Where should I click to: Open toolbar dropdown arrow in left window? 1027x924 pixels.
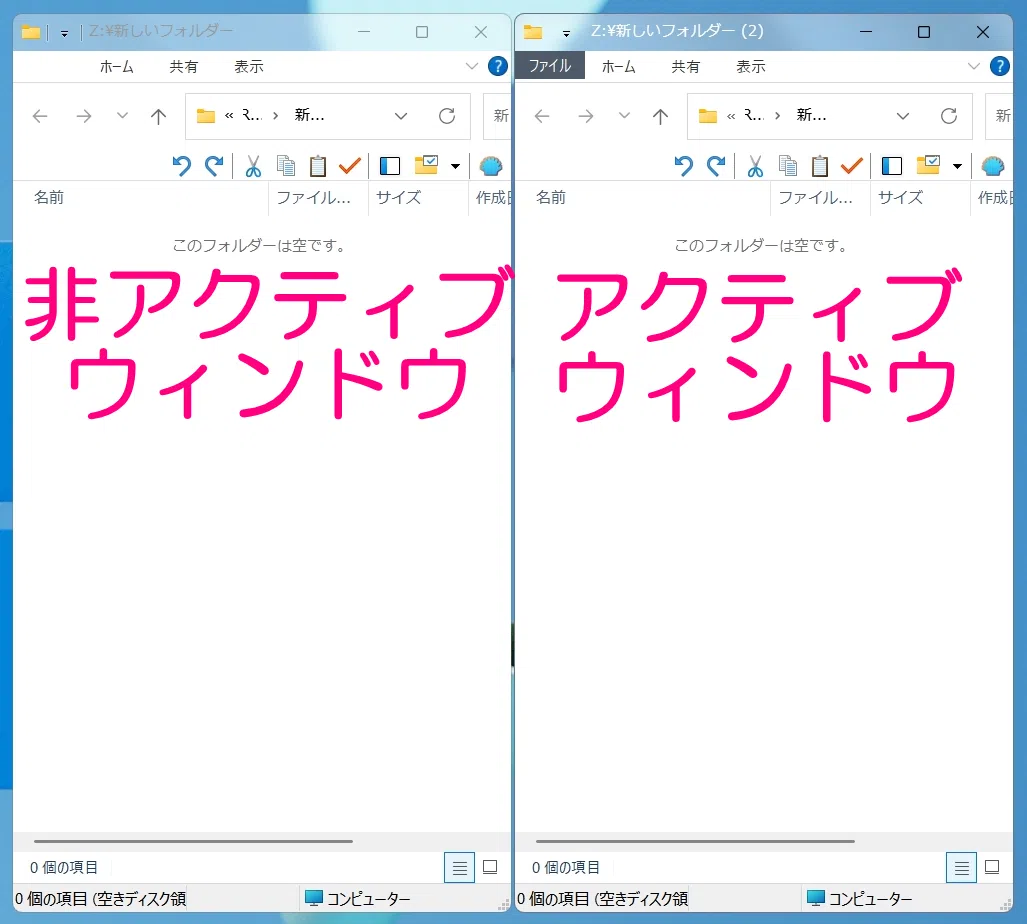coord(455,166)
